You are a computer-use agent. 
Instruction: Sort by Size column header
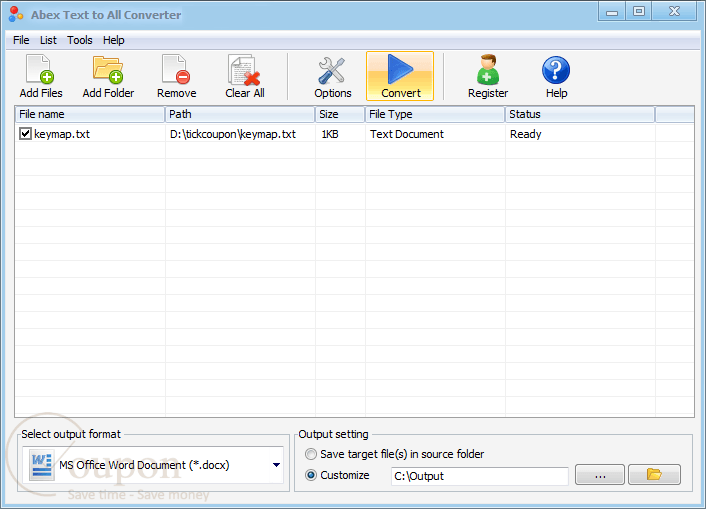pyautogui.click(x=340, y=114)
